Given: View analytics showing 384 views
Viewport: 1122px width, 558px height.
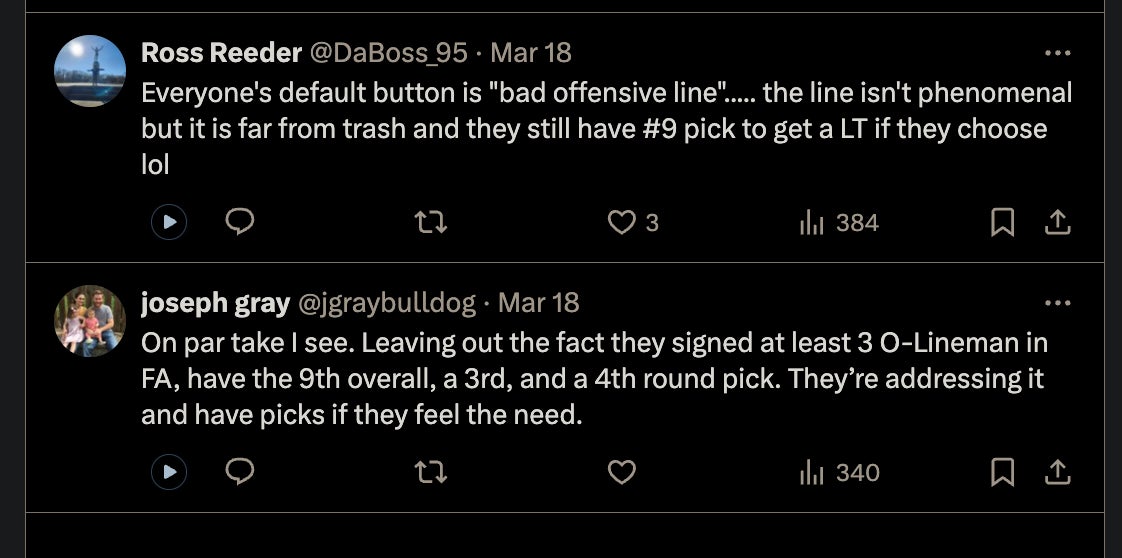Looking at the screenshot, I should click(x=838, y=222).
